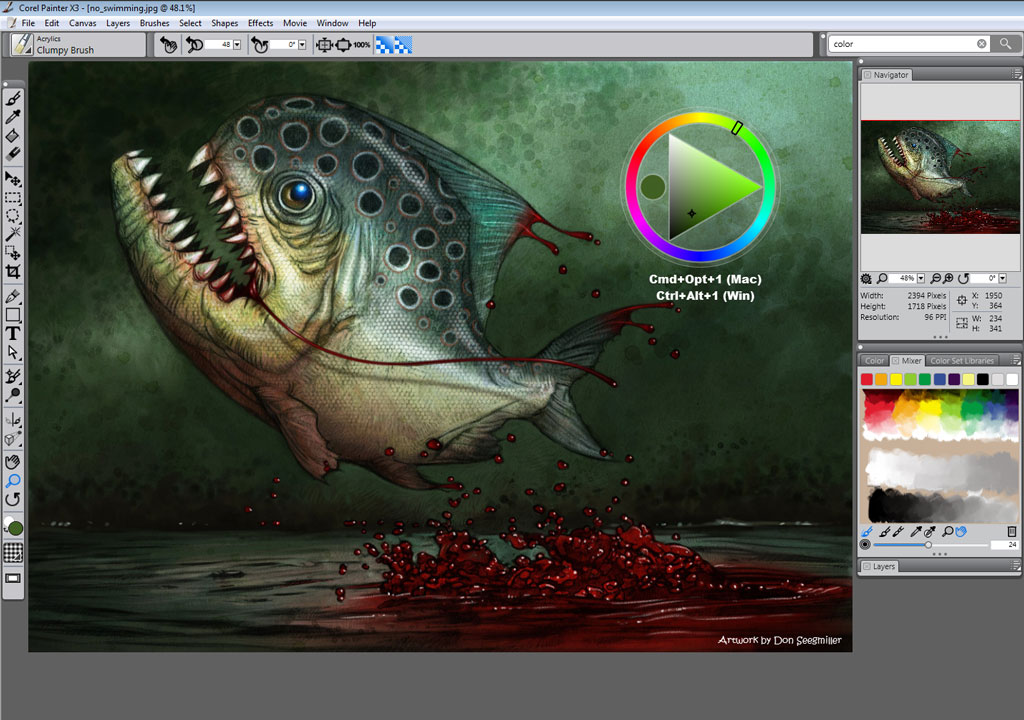The image size is (1024, 720).
Task: Select the Paint Bucket tool
Action: pyautogui.click(x=13, y=136)
